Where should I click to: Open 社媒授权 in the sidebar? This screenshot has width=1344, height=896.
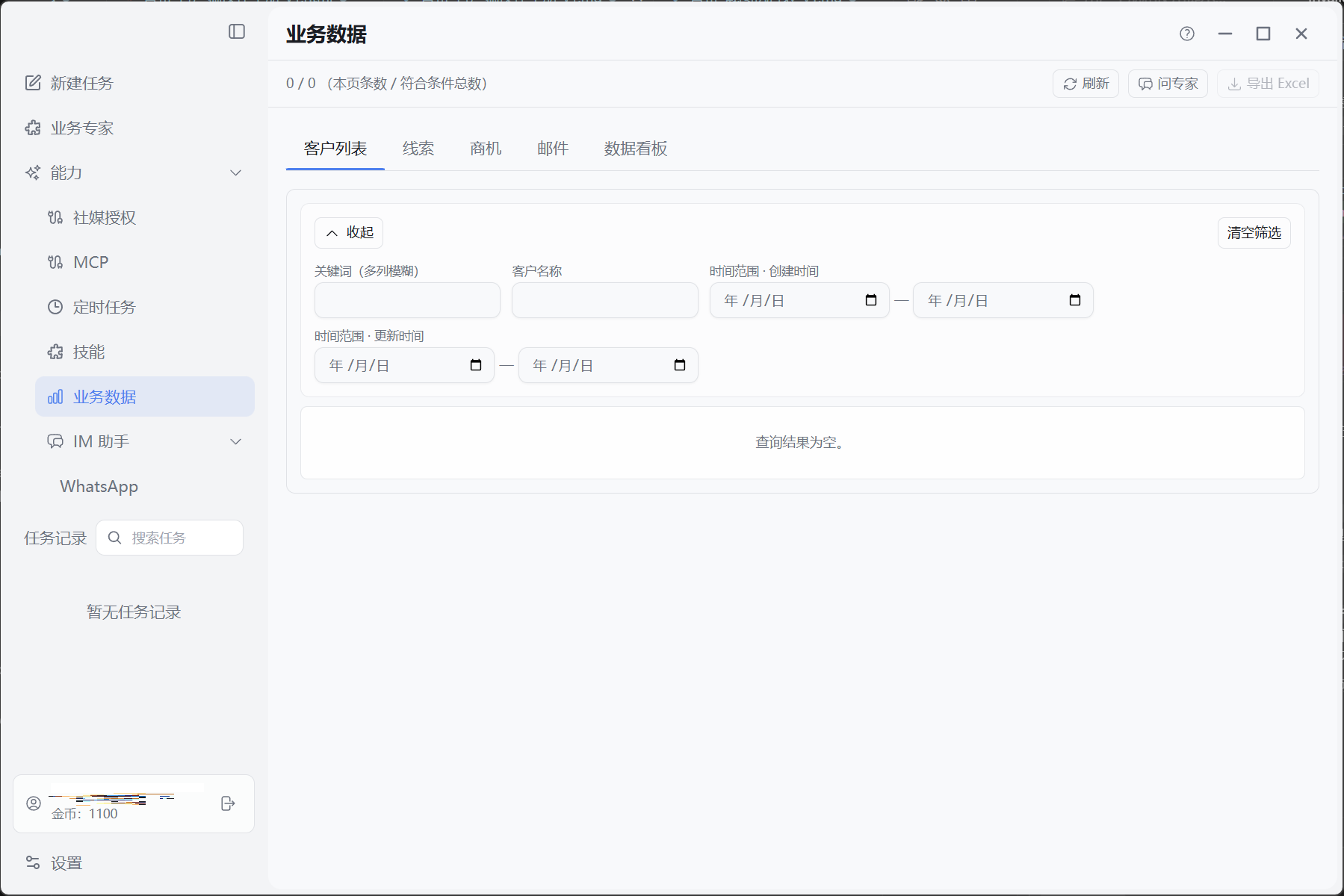[x=104, y=217]
